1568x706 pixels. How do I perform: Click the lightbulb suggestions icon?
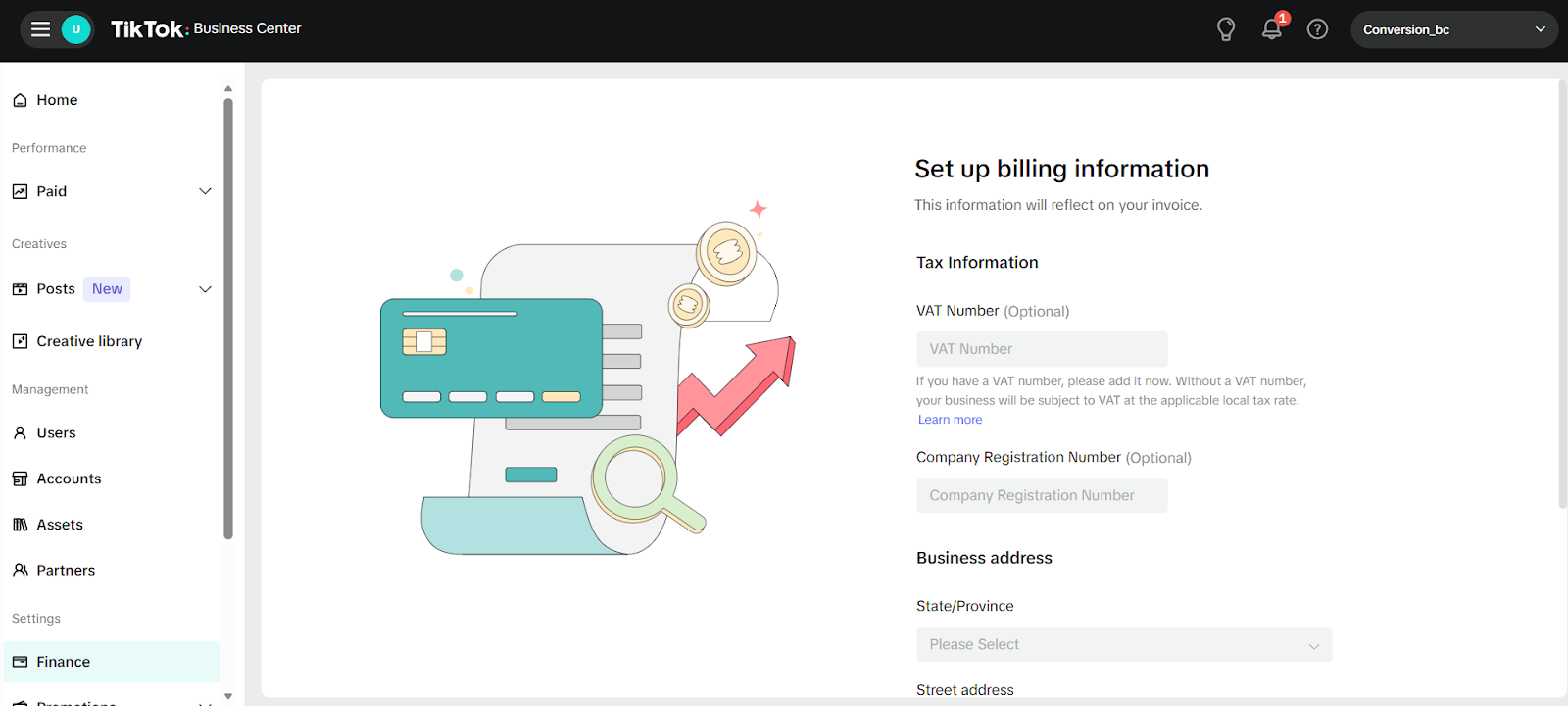[x=1225, y=29]
